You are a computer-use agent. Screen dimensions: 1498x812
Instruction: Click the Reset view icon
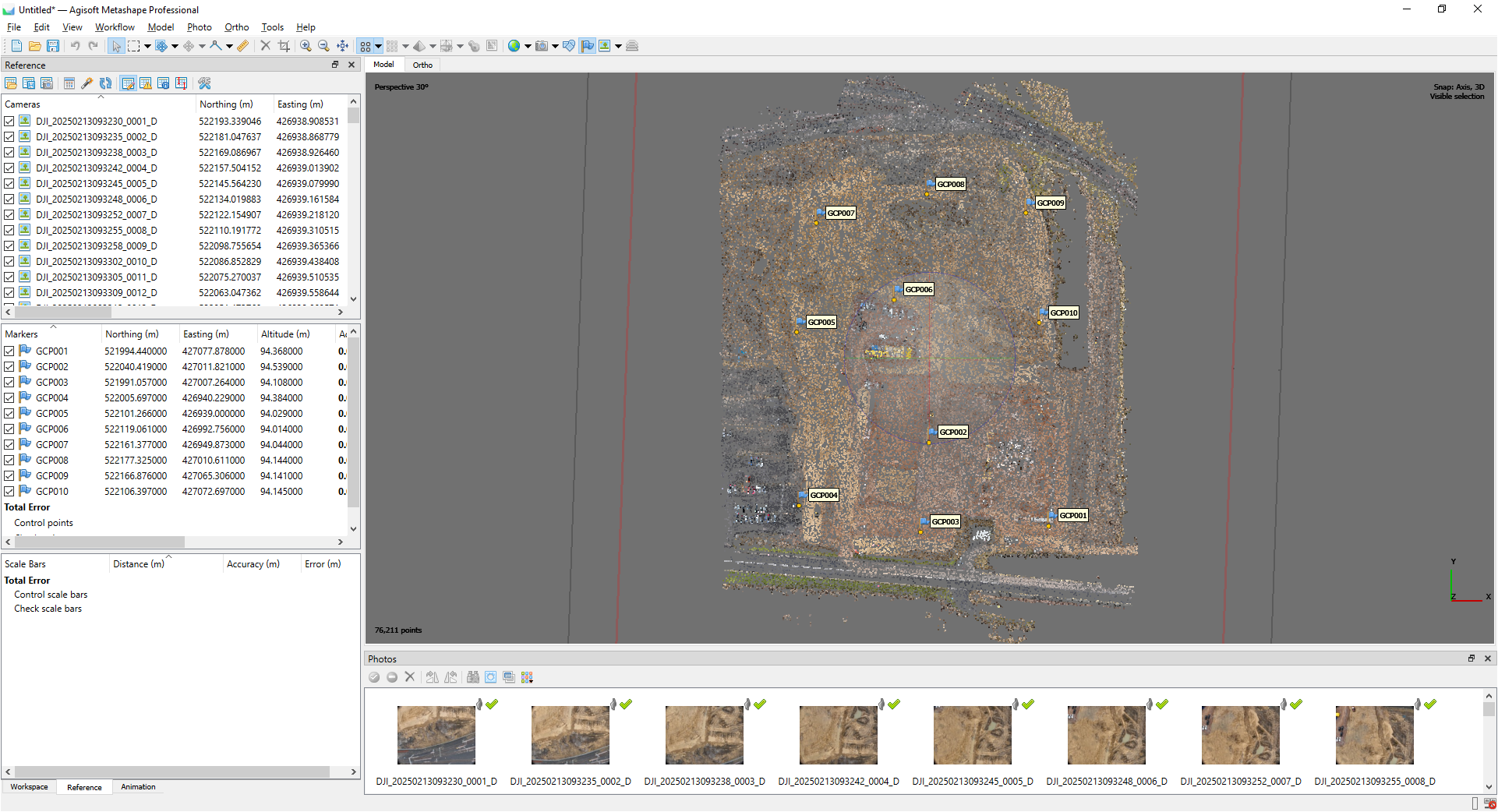pyautogui.click(x=342, y=46)
